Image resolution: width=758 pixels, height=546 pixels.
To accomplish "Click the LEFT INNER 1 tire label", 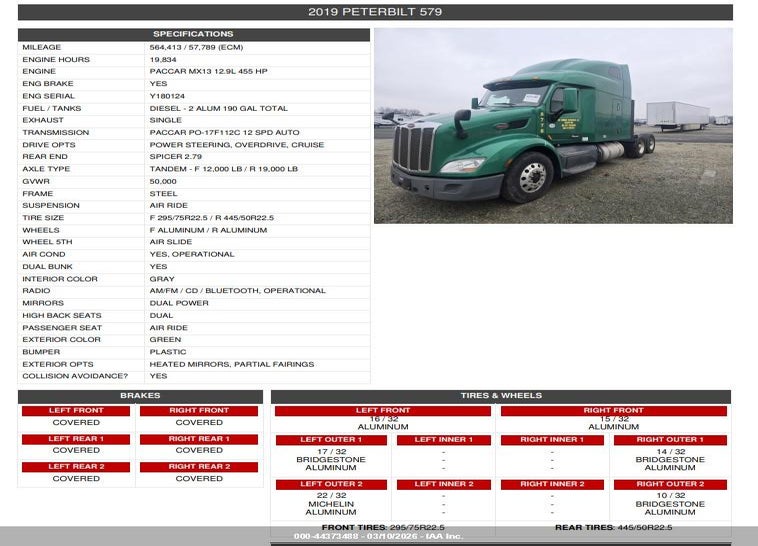I will pos(444,440).
